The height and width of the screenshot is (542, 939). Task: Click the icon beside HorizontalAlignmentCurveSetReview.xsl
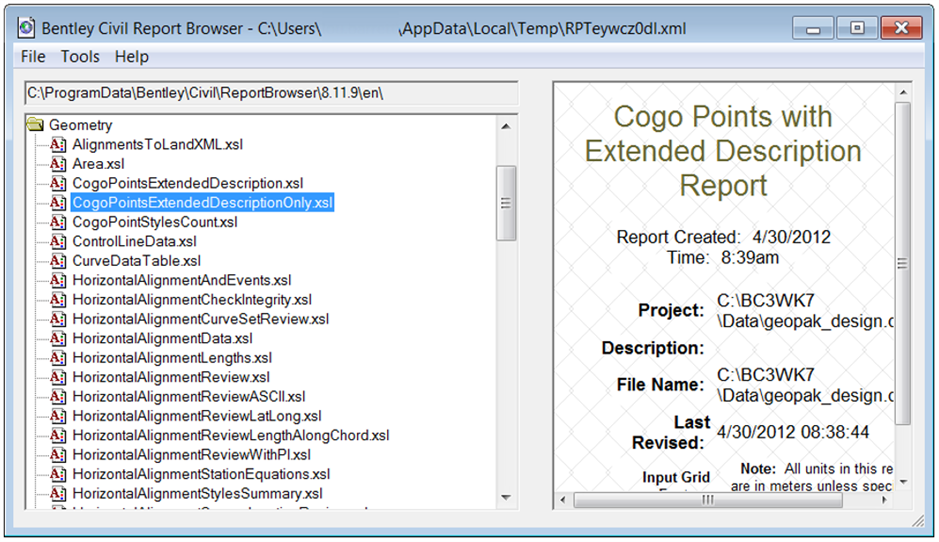[x=58, y=319]
